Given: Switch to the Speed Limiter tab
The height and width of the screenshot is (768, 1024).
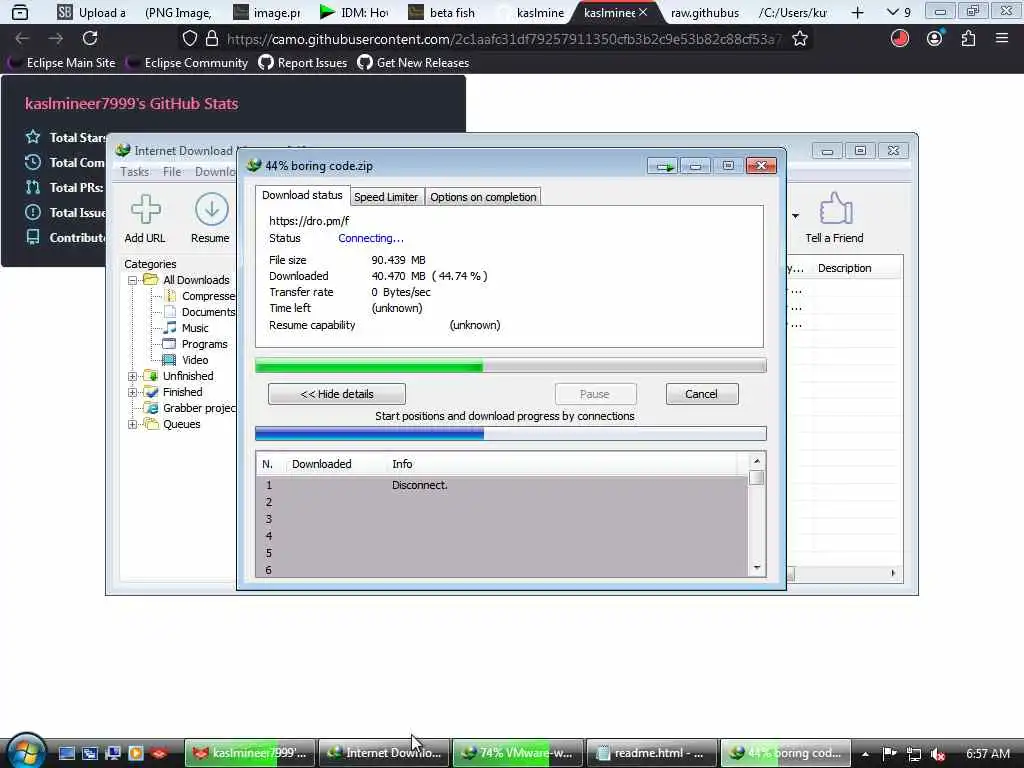Looking at the screenshot, I should point(386,197).
